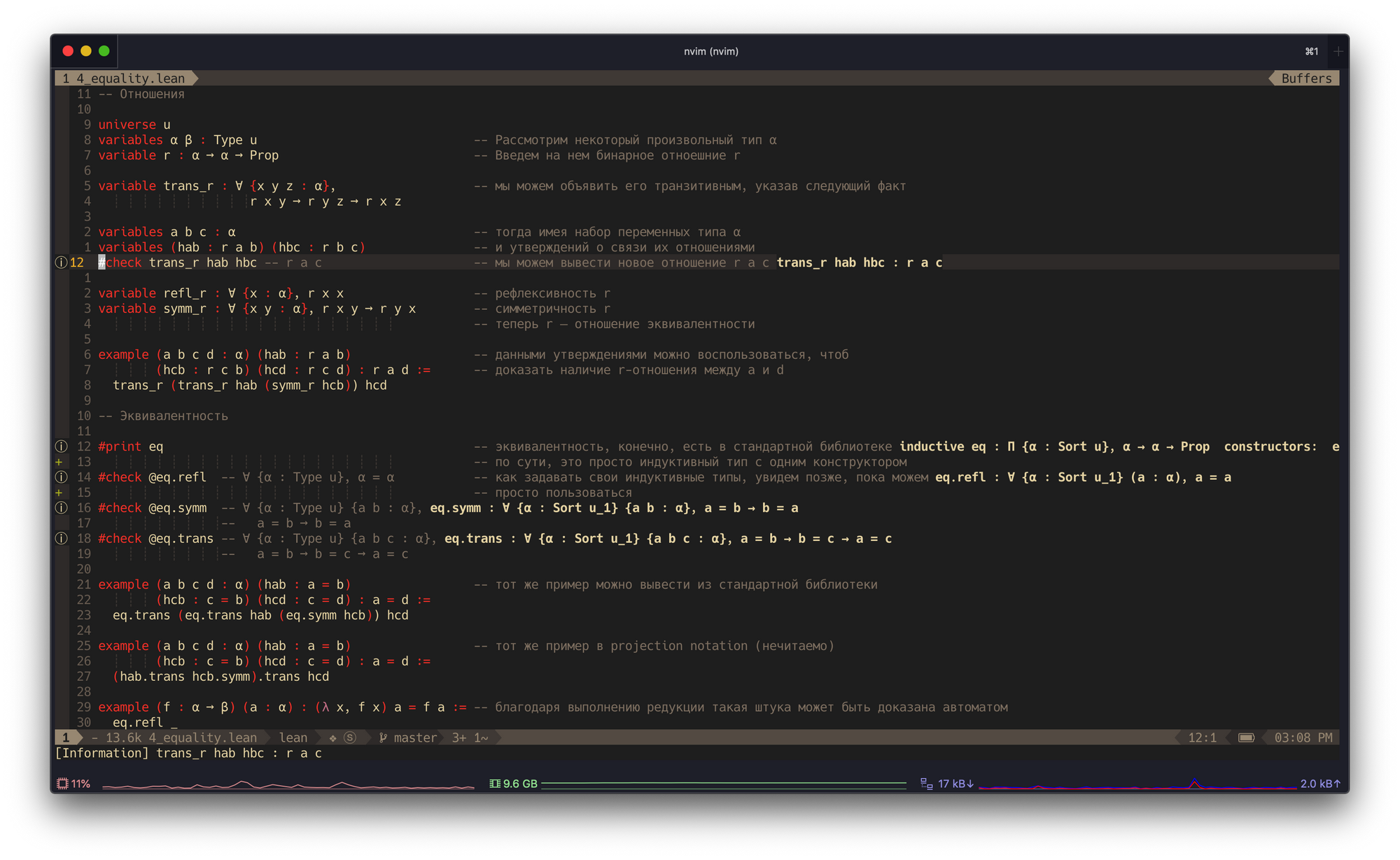Click the git branch icon next to master
Screen dimensions: 1400x860
click(383, 738)
